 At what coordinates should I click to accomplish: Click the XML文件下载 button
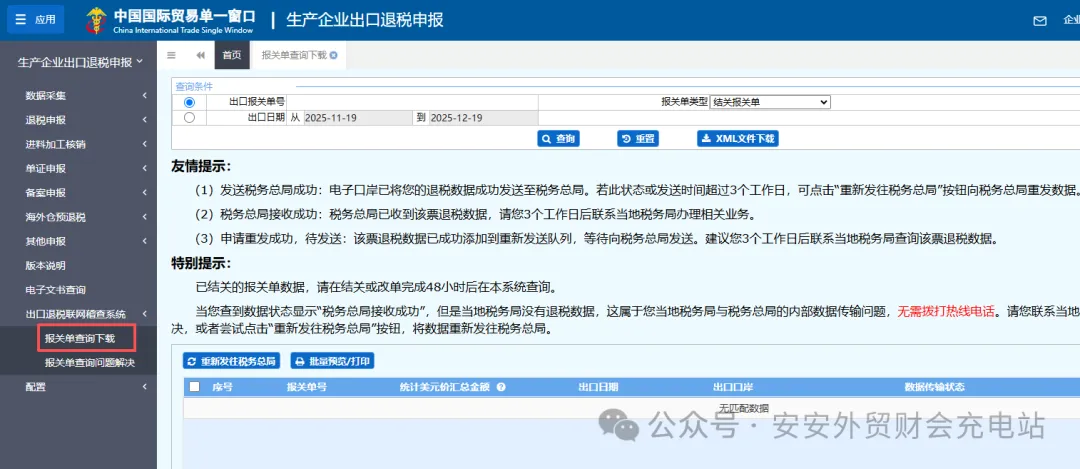pyautogui.click(x=738, y=138)
